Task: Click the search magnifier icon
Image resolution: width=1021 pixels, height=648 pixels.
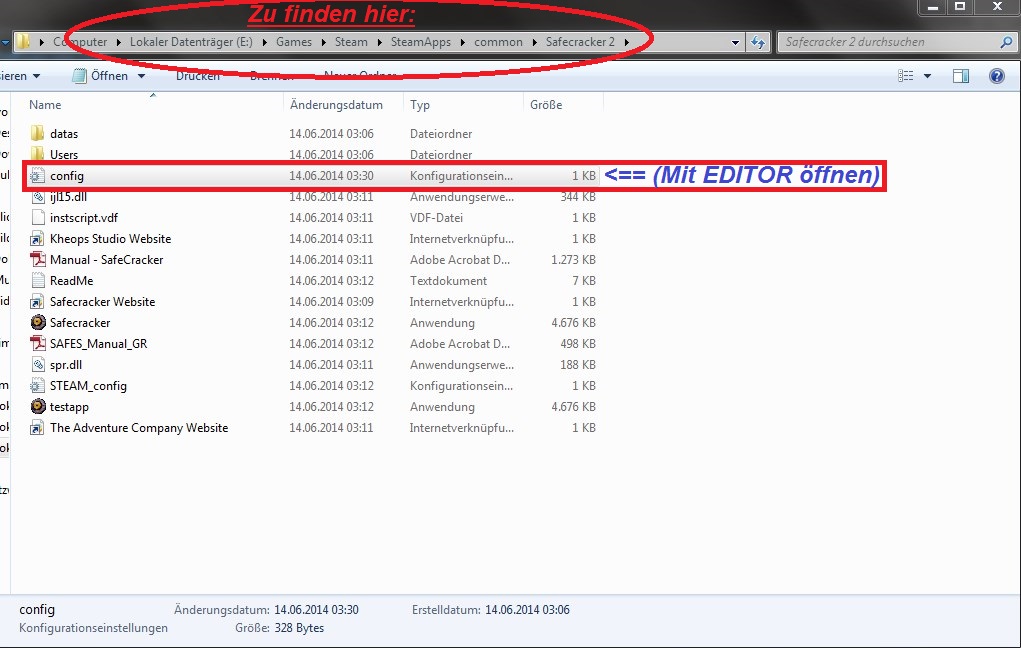Action: pyautogui.click(x=1006, y=42)
